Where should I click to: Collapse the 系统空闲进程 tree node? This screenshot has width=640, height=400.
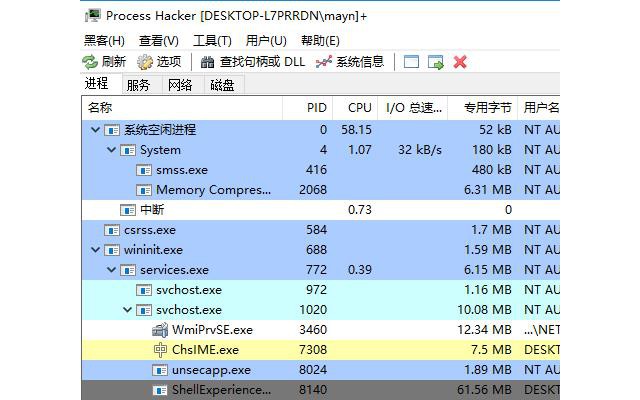(x=95, y=130)
